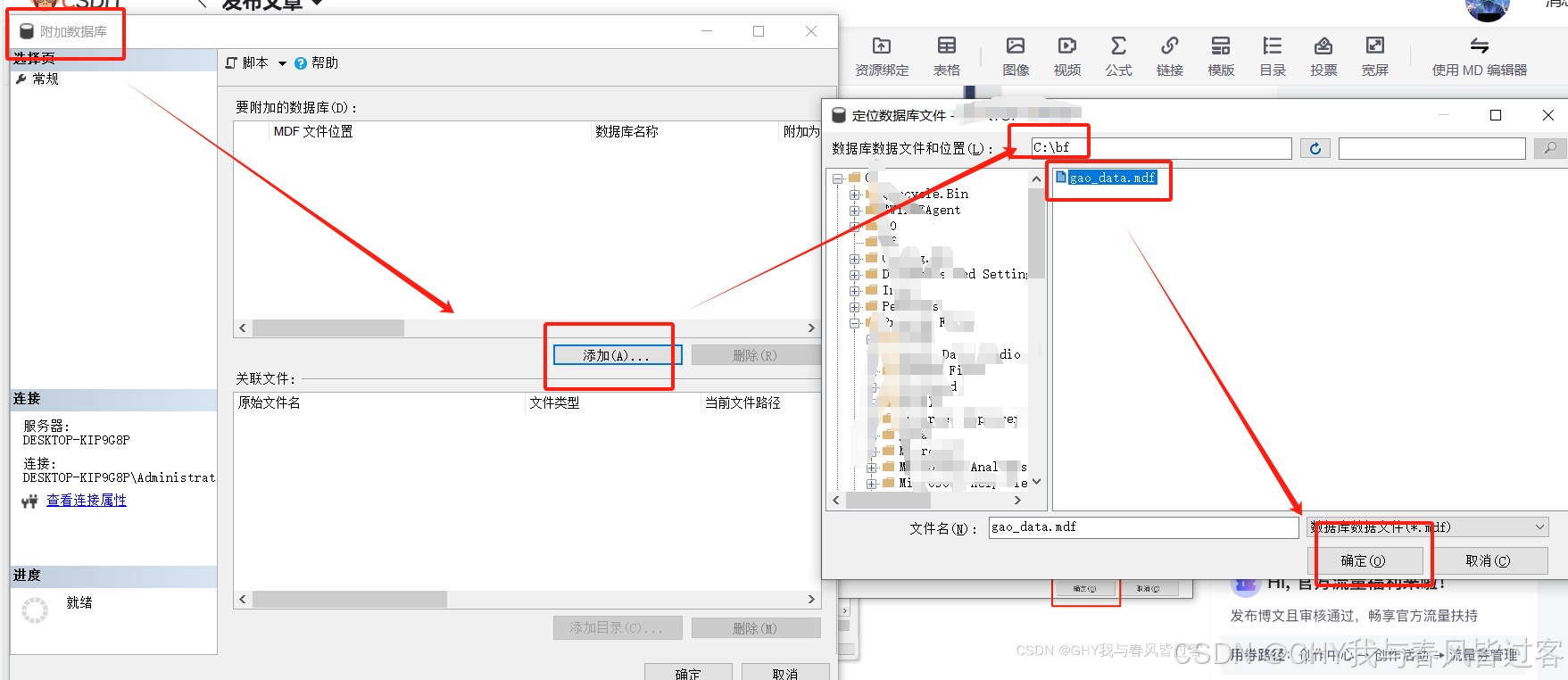Open the 模版 template tool
This screenshot has width=1568, height=680.
tap(1221, 56)
